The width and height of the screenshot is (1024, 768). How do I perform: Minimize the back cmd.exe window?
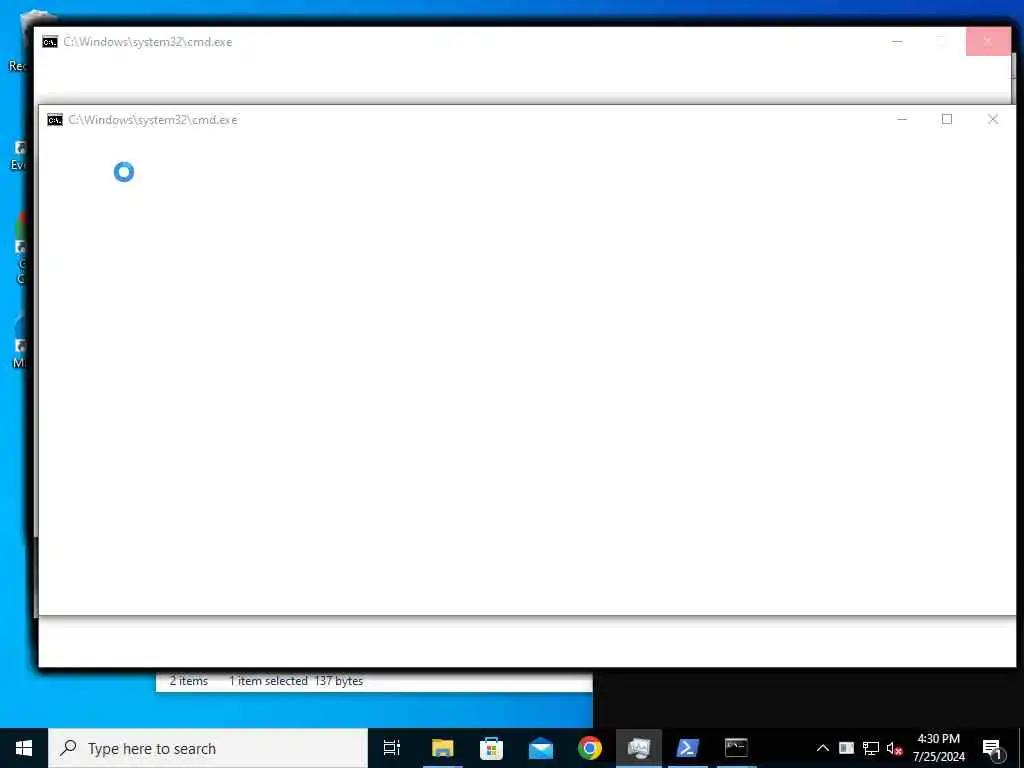click(x=897, y=41)
